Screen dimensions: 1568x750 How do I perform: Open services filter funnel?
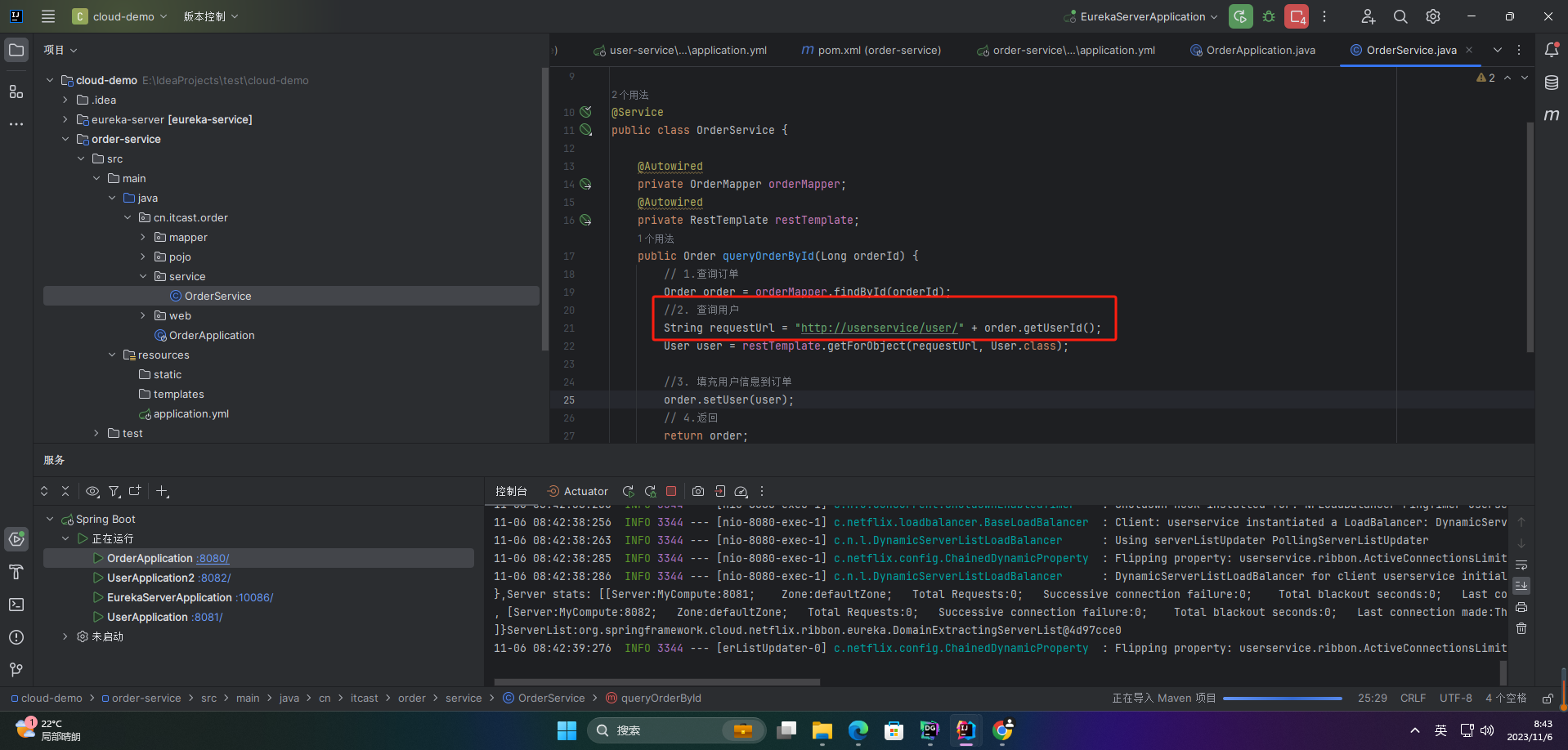click(114, 491)
